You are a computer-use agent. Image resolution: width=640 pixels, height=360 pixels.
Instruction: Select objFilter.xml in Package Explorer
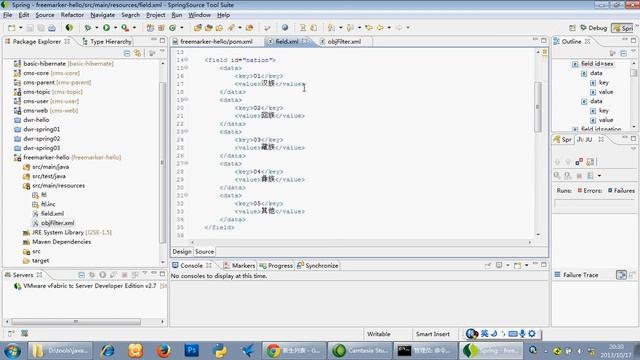click(x=53, y=223)
